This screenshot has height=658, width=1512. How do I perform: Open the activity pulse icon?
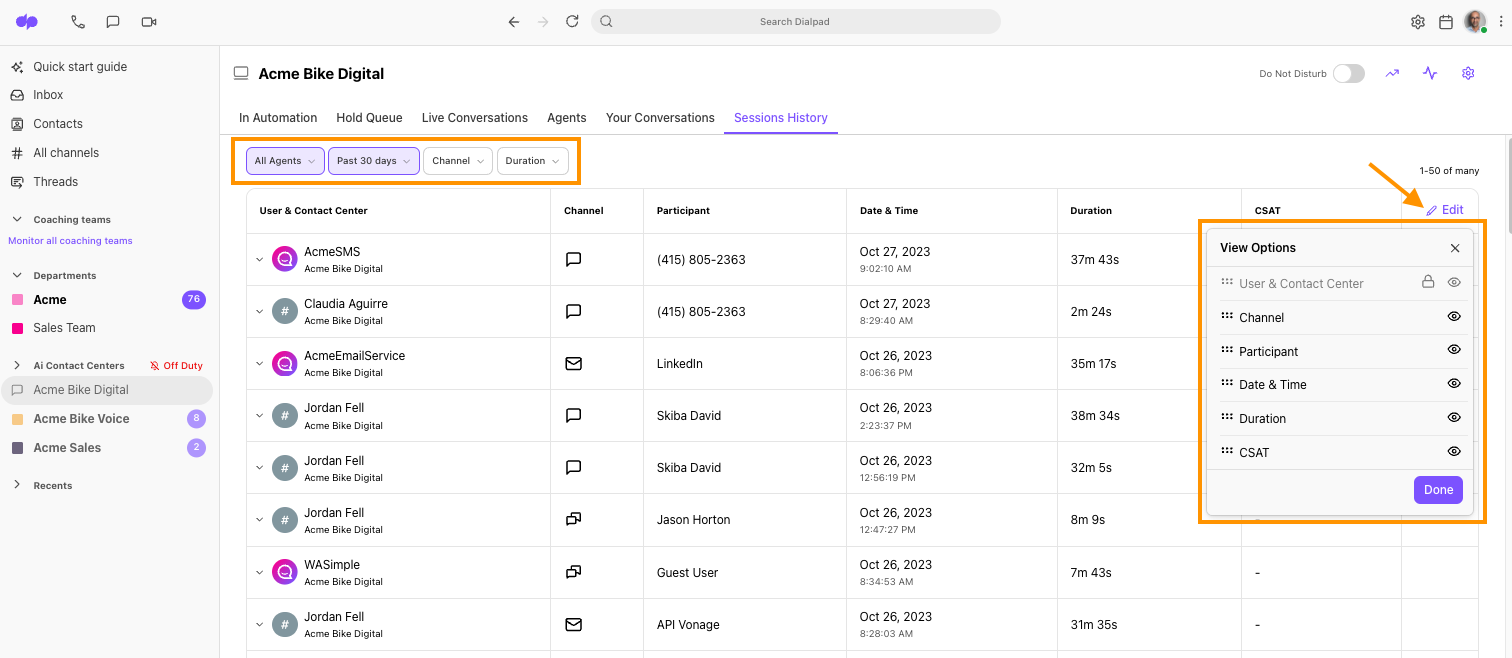pos(1430,73)
